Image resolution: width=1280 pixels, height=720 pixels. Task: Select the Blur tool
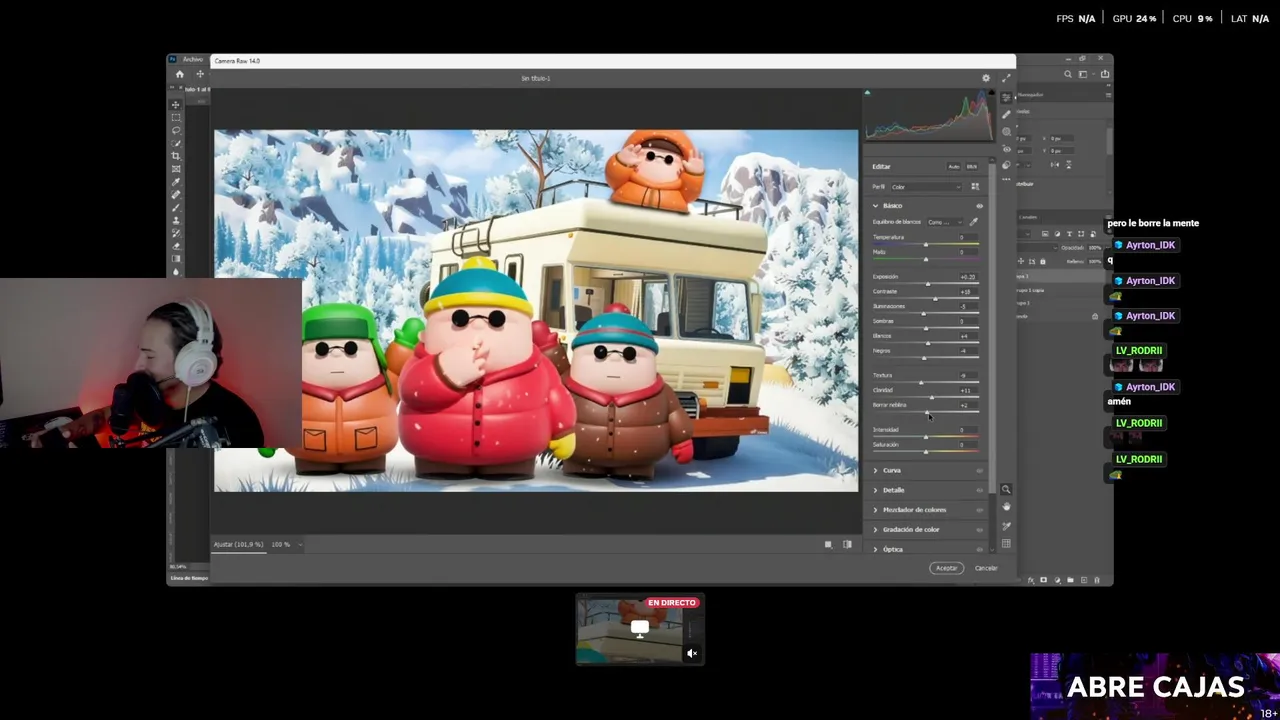[176, 271]
